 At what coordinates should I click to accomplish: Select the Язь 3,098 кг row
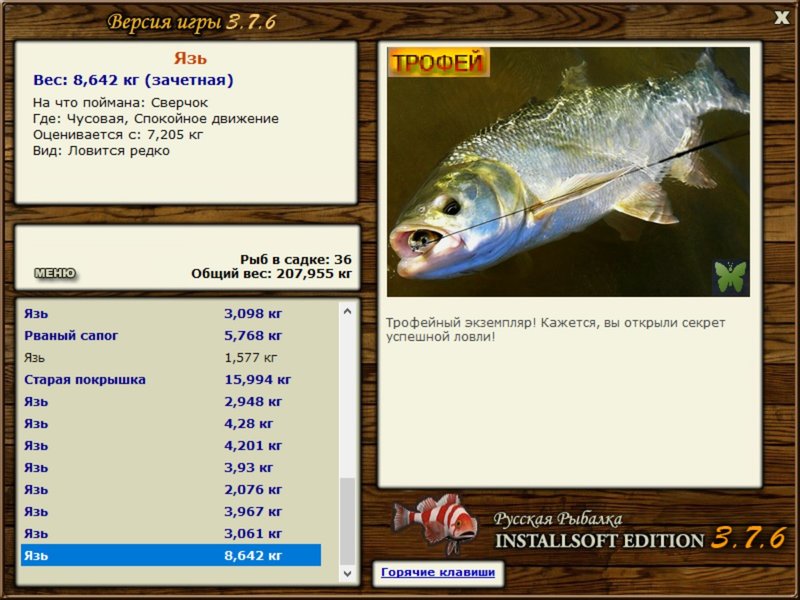[x=171, y=314]
